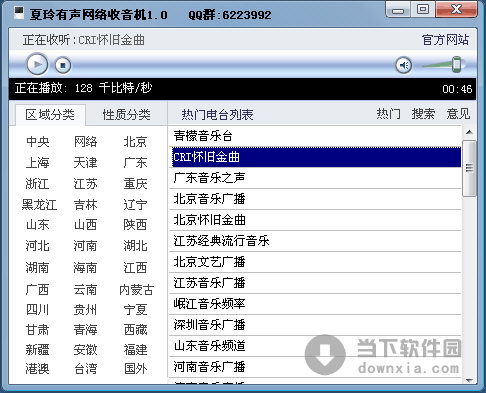Choose the 国外 category

pyautogui.click(x=135, y=369)
